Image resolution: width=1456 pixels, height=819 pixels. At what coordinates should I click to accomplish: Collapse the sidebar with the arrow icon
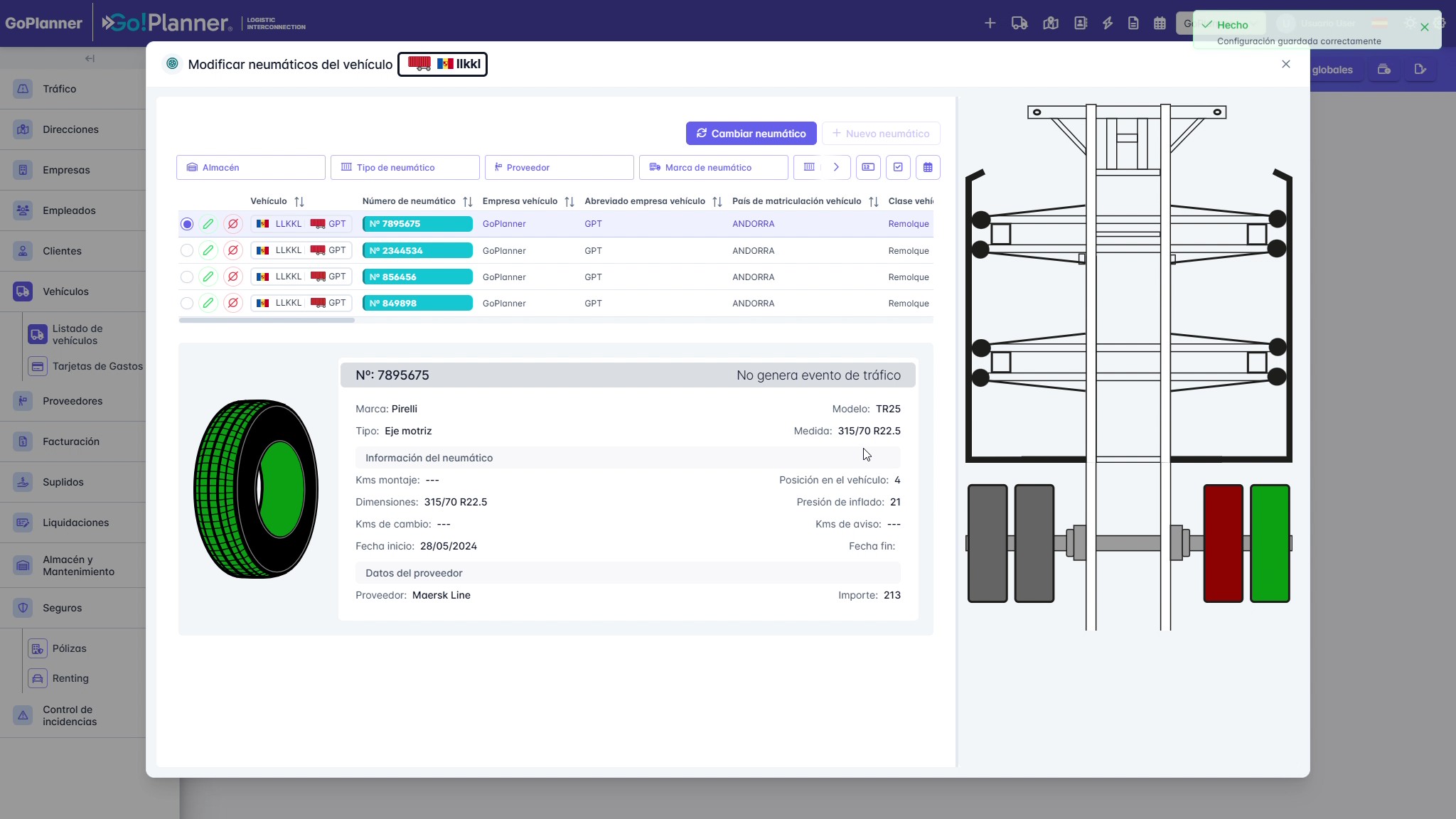(90, 58)
